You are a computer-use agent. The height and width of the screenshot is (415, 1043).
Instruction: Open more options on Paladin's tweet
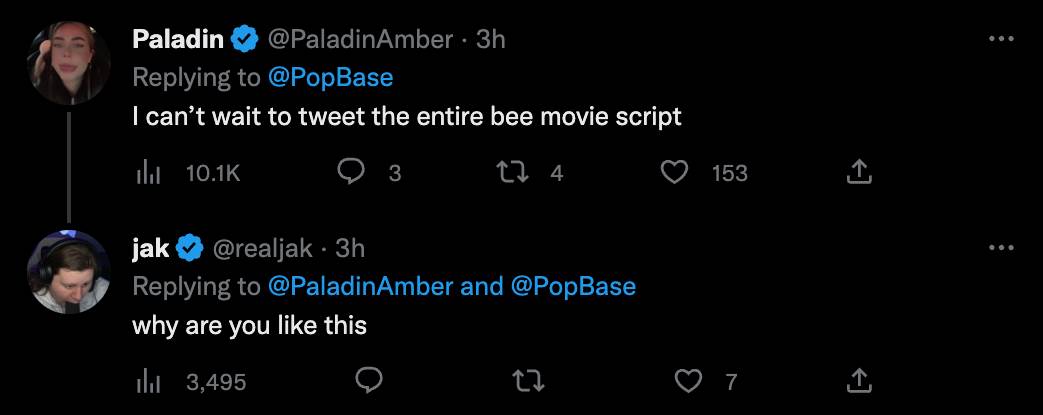tap(1001, 39)
